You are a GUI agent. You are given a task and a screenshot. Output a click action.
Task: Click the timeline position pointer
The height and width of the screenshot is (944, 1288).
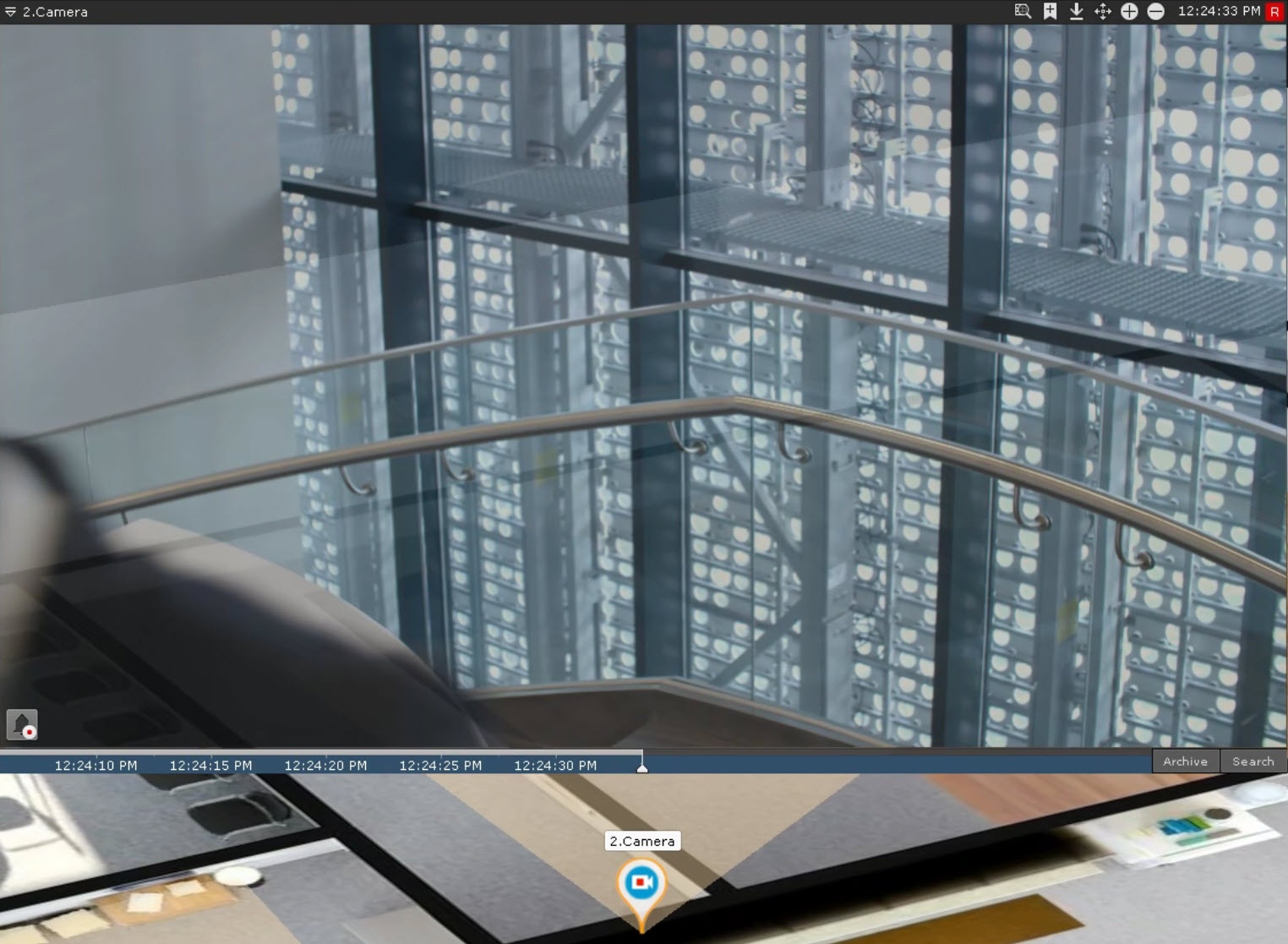click(642, 767)
